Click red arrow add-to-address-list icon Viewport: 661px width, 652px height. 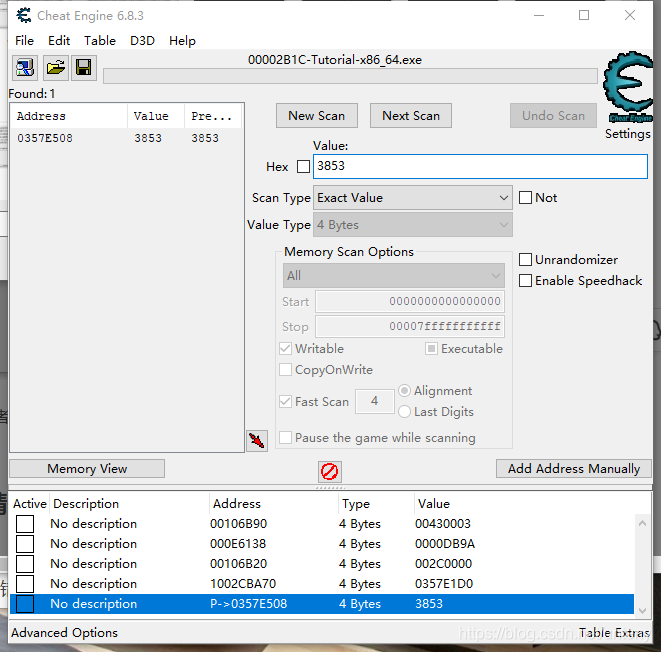tap(257, 441)
